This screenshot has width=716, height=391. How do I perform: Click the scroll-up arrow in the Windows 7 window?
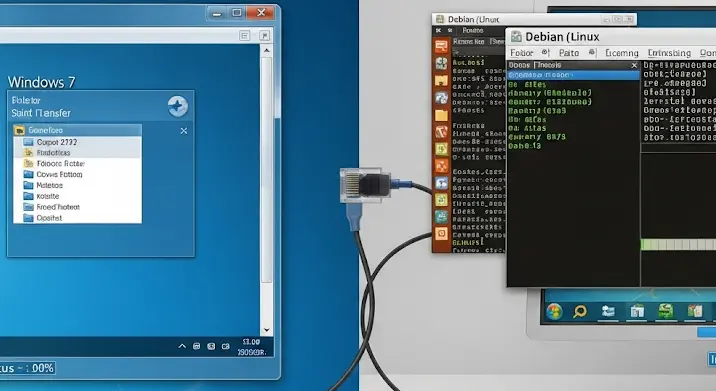click(x=267, y=50)
